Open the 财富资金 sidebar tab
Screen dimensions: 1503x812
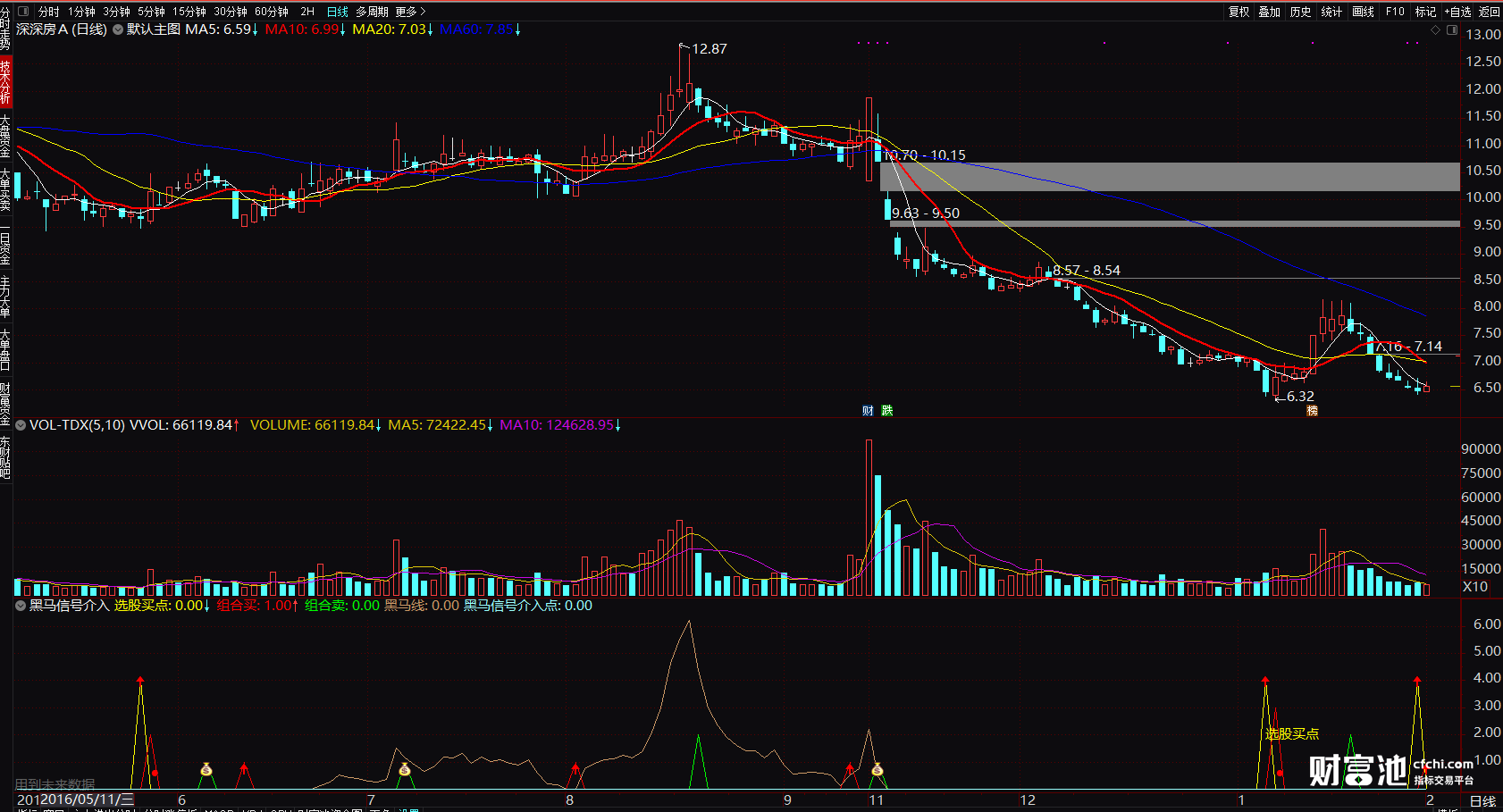click(x=5, y=404)
